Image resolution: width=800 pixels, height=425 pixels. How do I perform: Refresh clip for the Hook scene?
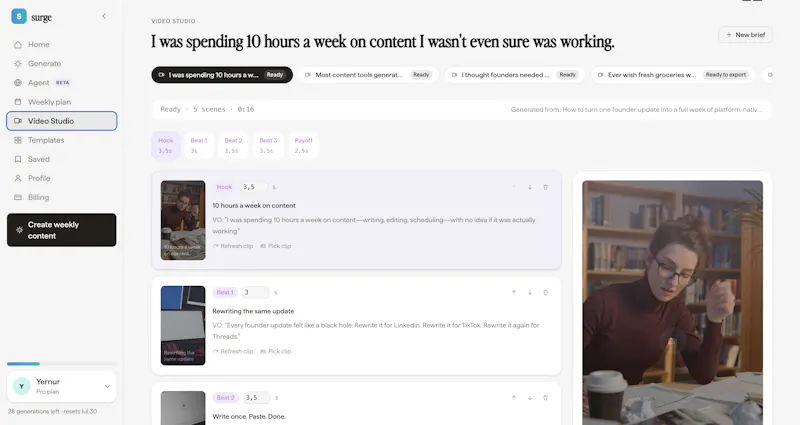[233, 246]
